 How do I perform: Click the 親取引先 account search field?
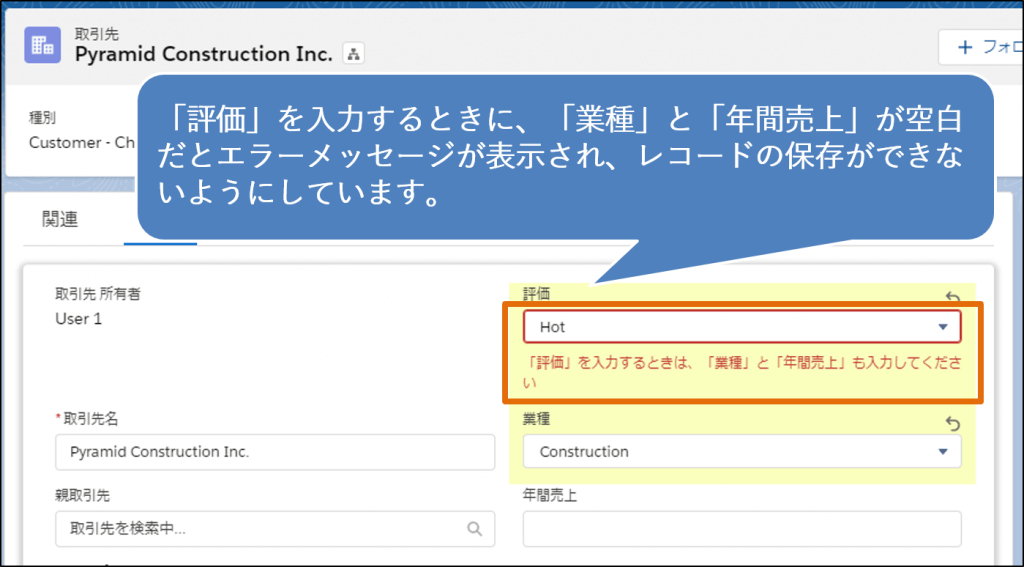[275, 528]
